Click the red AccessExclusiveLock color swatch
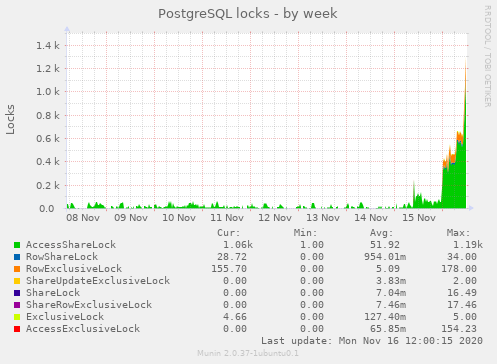The height and width of the screenshot is (364, 497). (17, 329)
